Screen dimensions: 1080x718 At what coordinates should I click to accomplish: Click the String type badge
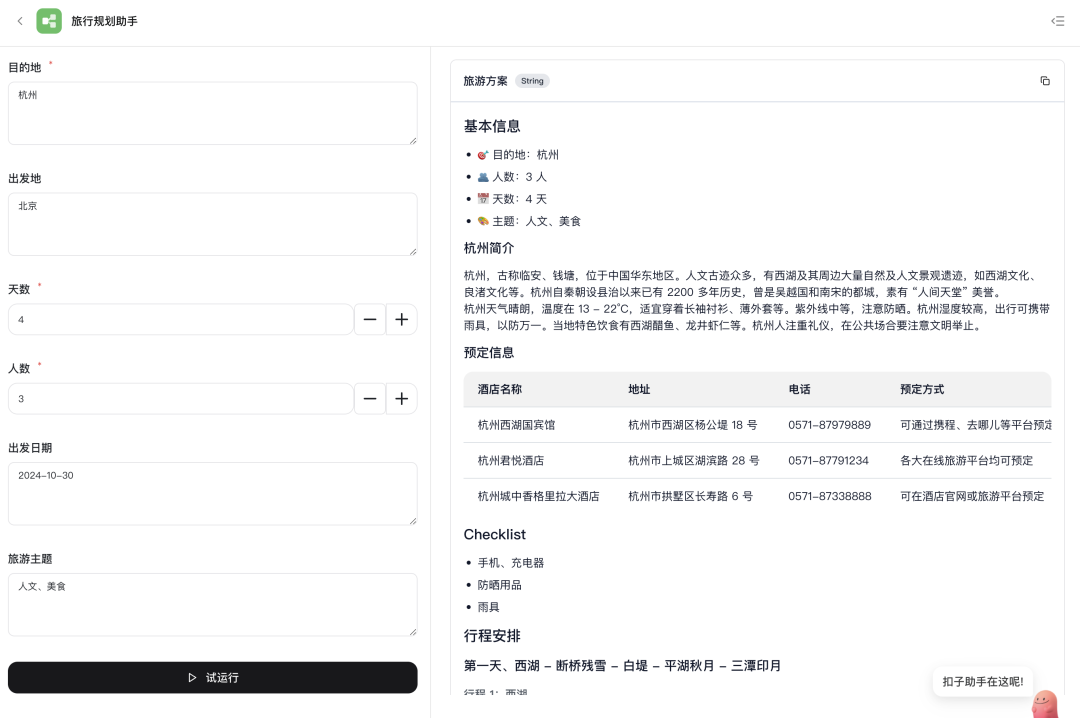pyautogui.click(x=532, y=81)
